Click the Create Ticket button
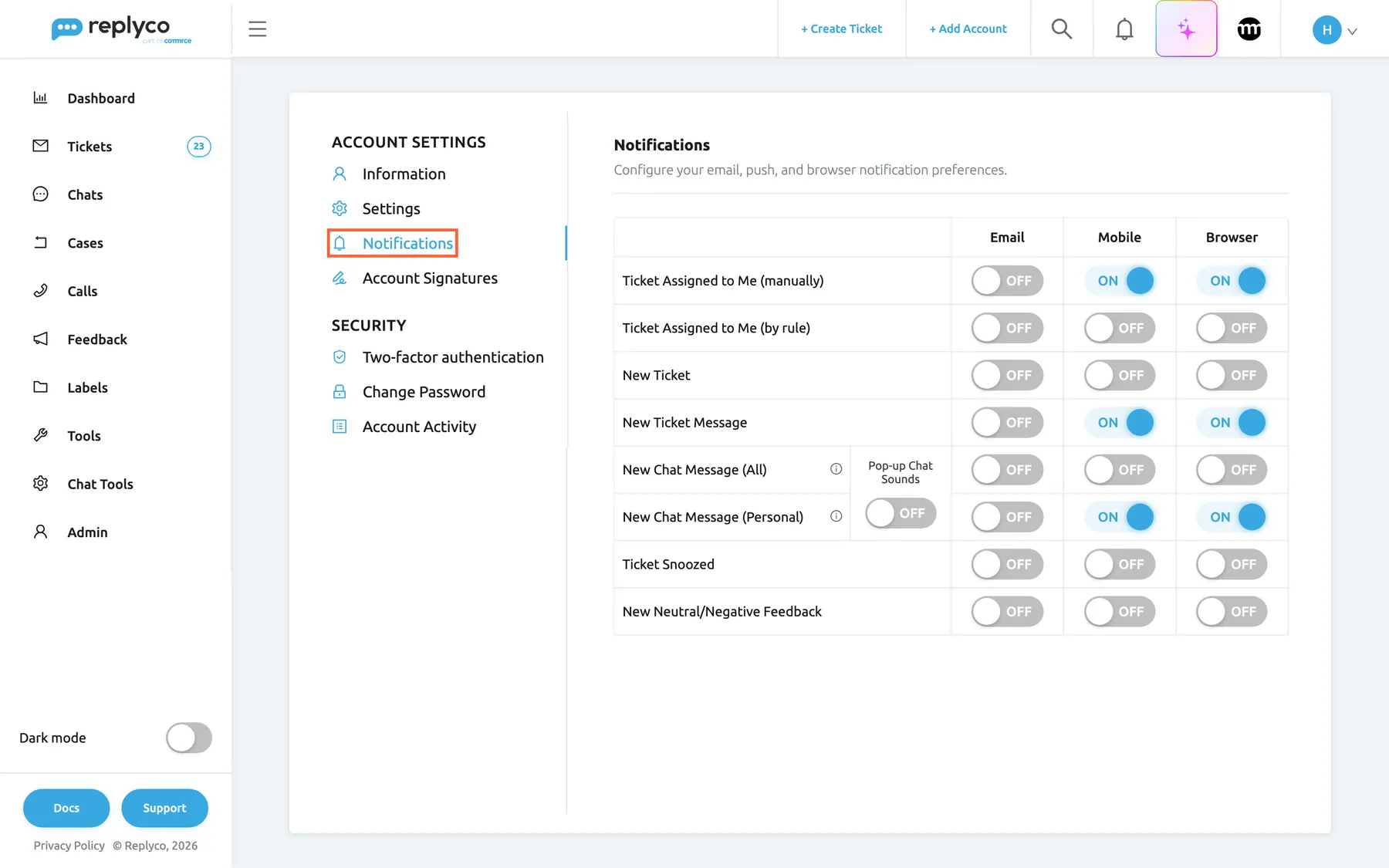Viewport: 1389px width, 868px height. [841, 29]
